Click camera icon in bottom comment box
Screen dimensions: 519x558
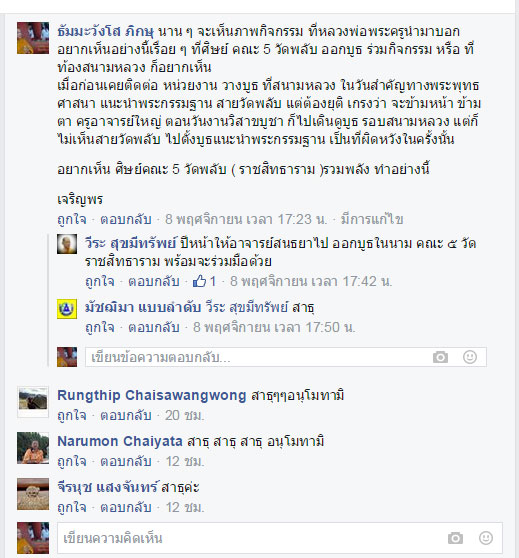(x=455, y=538)
